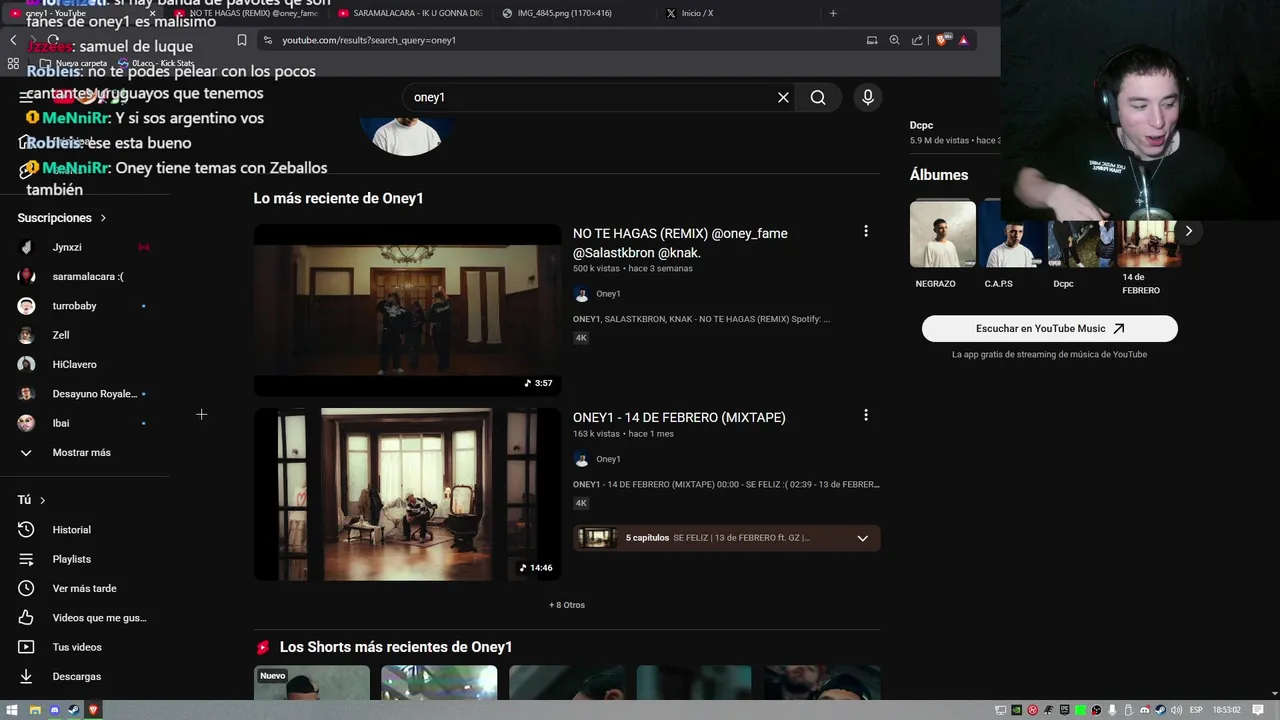Click Escuchar en YouTube Music button
This screenshot has height=720, width=1280.
(1049, 328)
